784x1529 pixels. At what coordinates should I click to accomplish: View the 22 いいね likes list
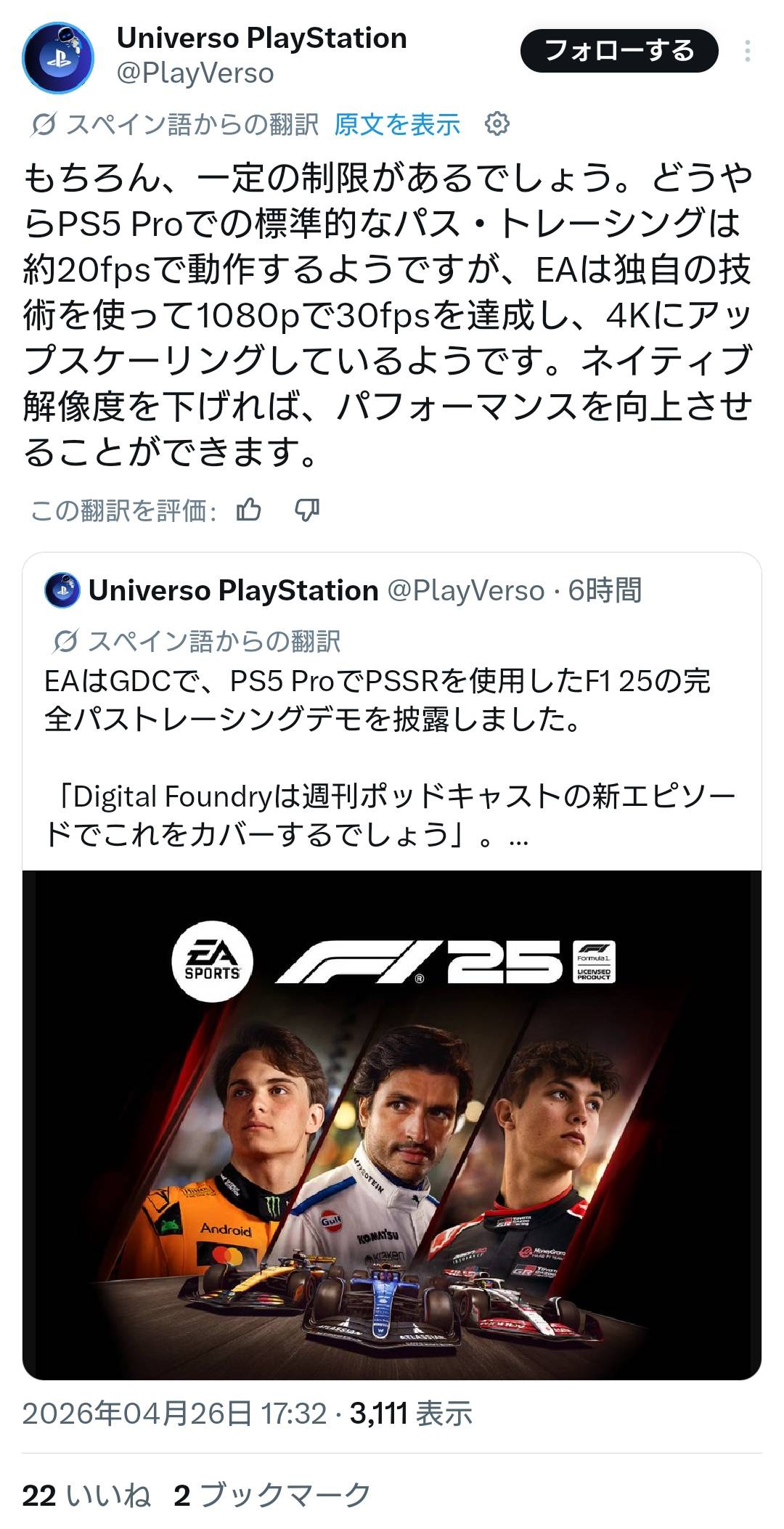click(x=86, y=1496)
